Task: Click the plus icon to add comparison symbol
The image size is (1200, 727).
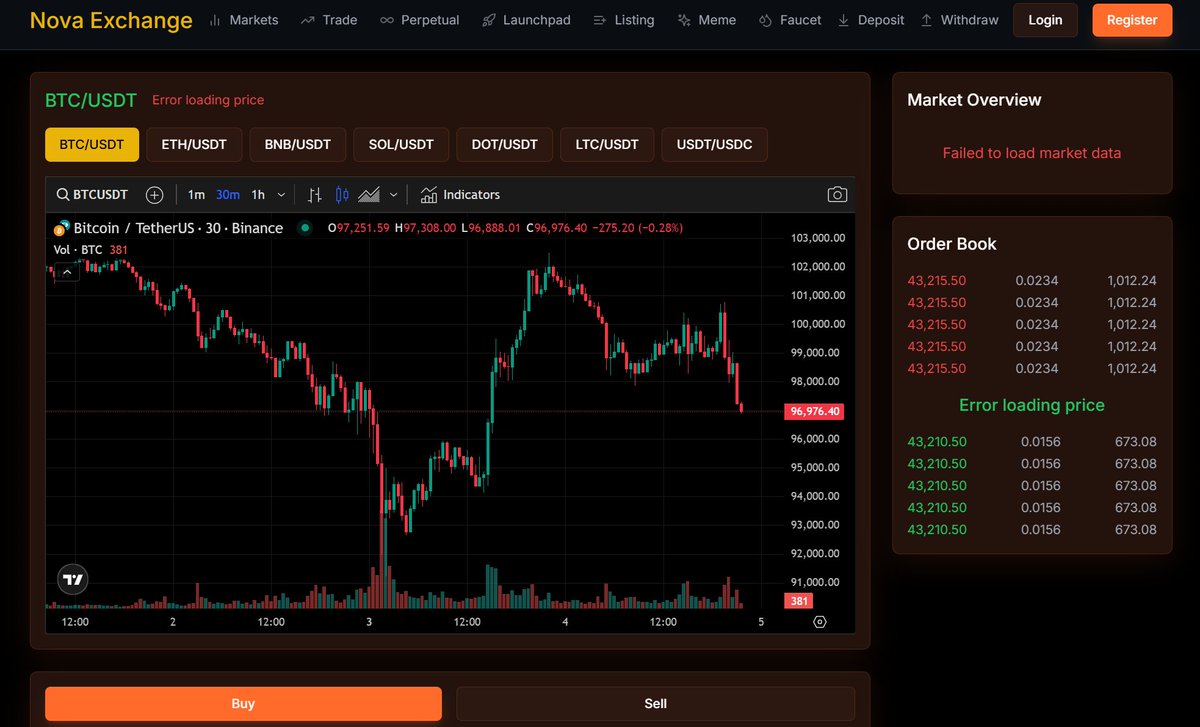Action: [x=154, y=194]
